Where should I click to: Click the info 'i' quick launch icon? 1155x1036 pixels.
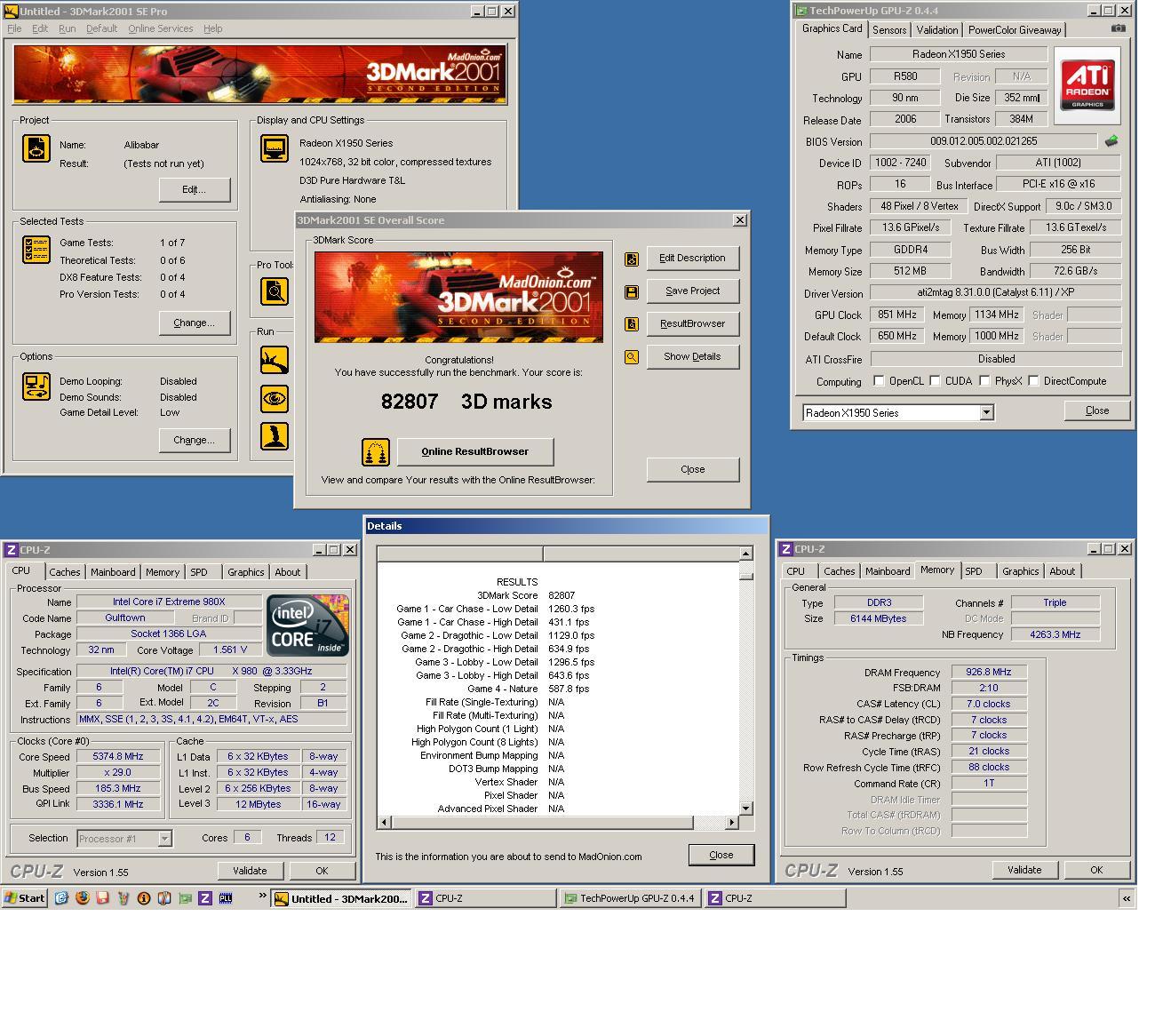pyautogui.click(x=144, y=898)
